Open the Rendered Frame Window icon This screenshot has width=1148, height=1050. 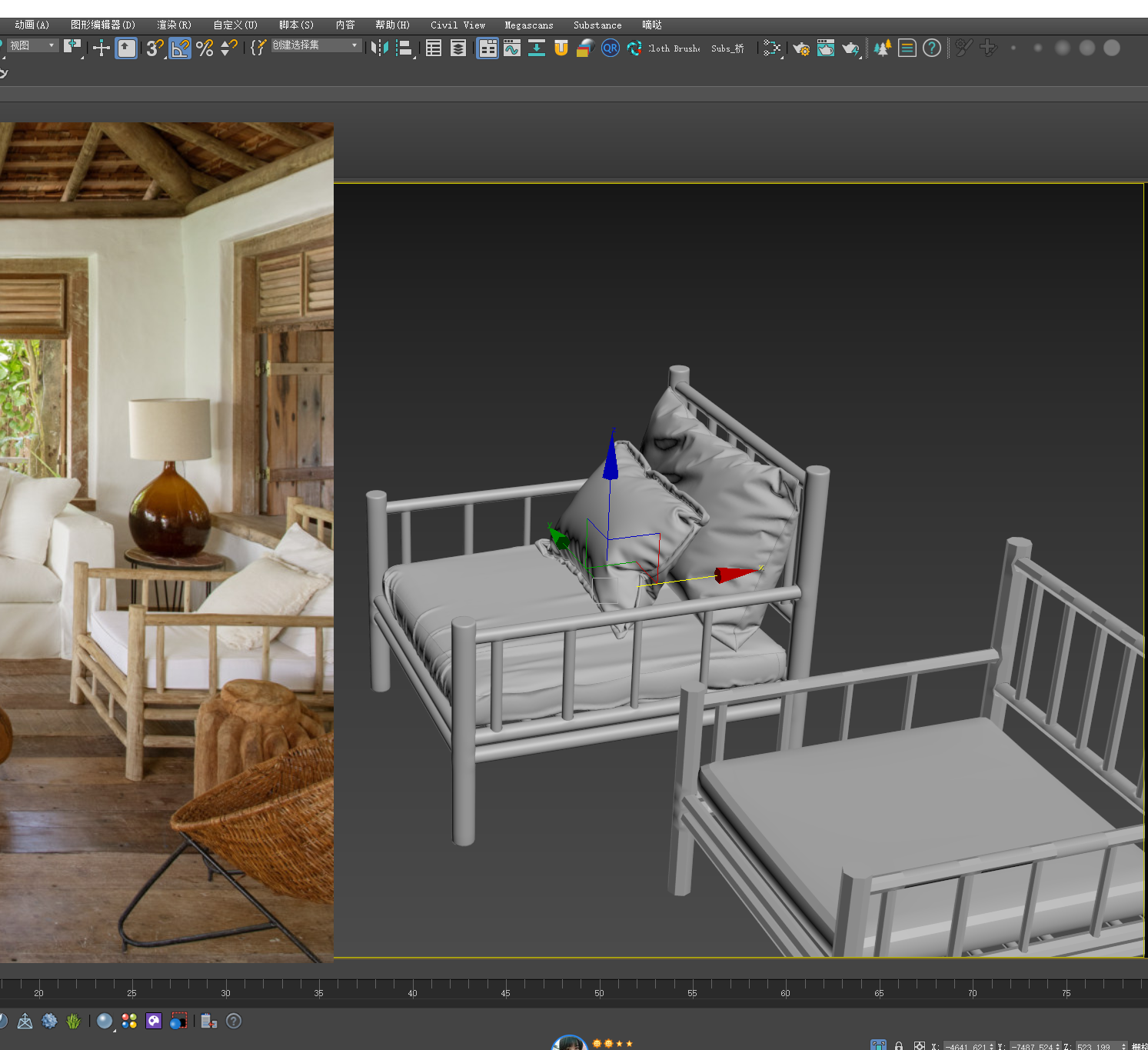(x=826, y=48)
